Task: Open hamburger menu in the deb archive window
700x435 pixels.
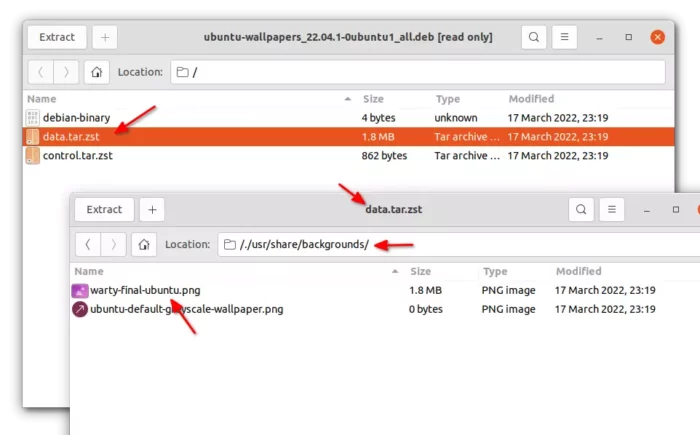Action: coord(564,37)
